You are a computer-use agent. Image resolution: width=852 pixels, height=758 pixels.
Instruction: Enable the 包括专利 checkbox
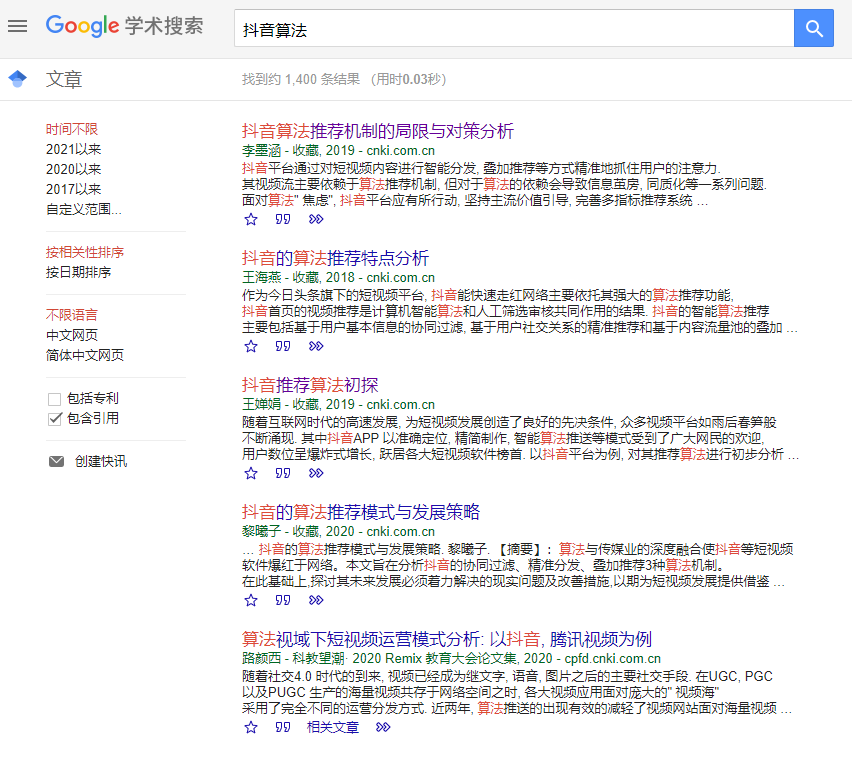coord(54,399)
